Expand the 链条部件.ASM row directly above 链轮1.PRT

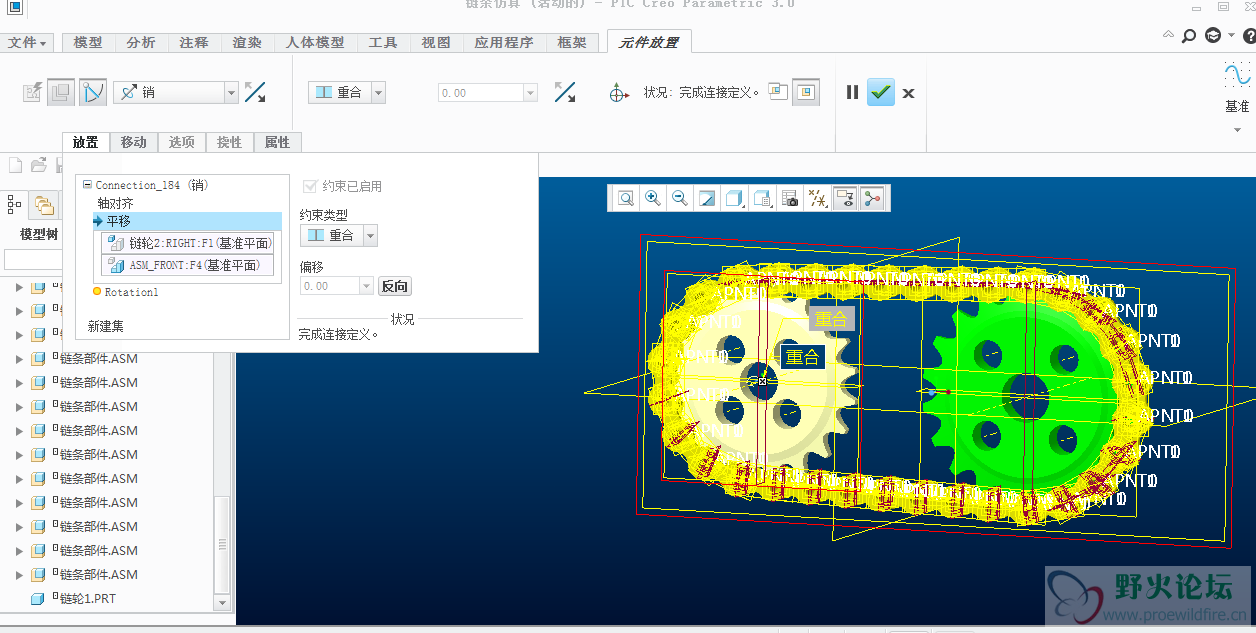19,575
